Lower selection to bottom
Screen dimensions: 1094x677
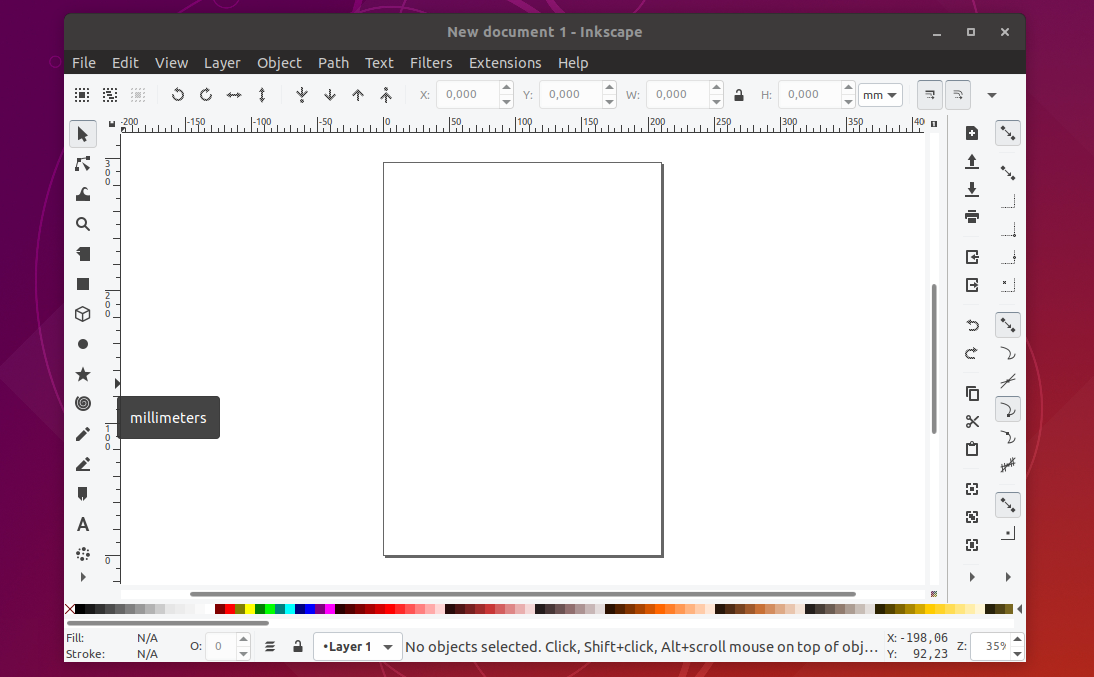(302, 94)
